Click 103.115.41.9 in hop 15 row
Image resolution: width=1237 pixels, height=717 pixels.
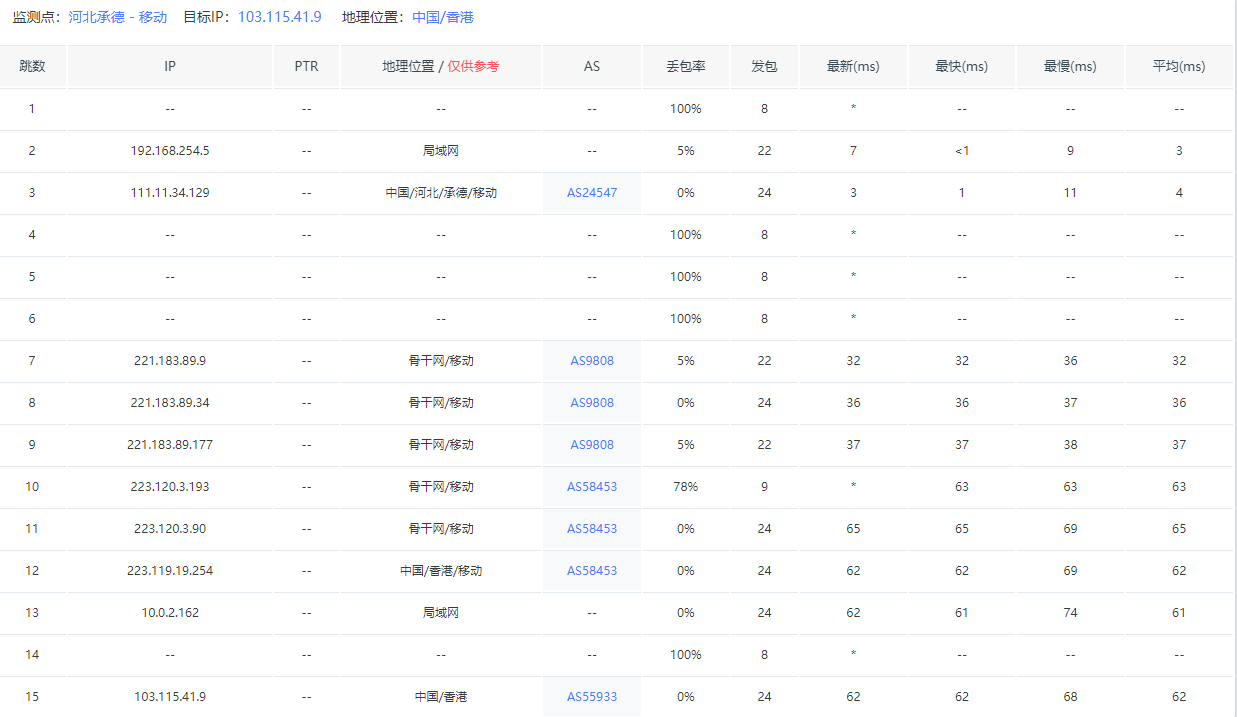170,697
